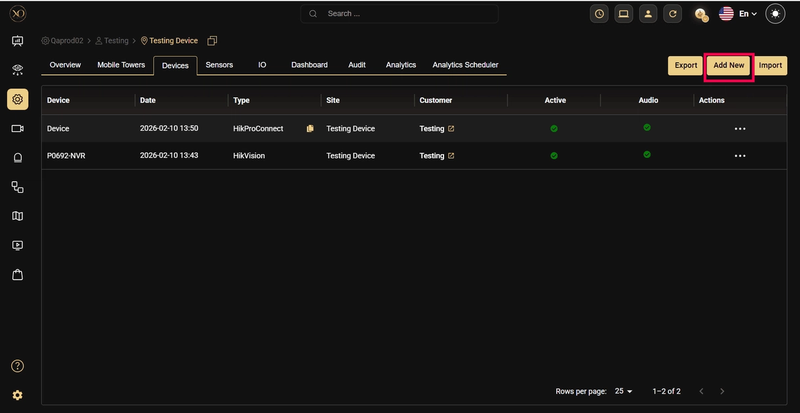Toggle Active status for Device row
Screen dimensions: 800x413
[554, 129]
